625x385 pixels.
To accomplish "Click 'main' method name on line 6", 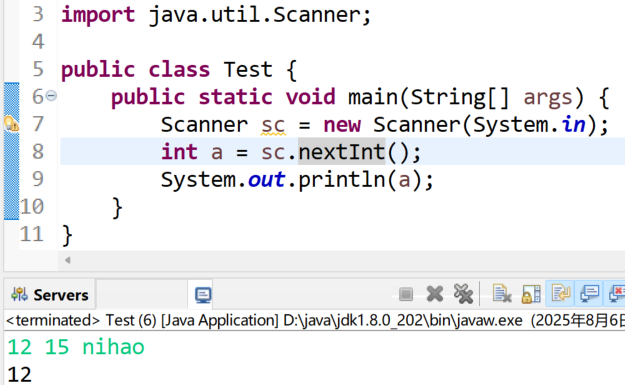I will tap(373, 97).
